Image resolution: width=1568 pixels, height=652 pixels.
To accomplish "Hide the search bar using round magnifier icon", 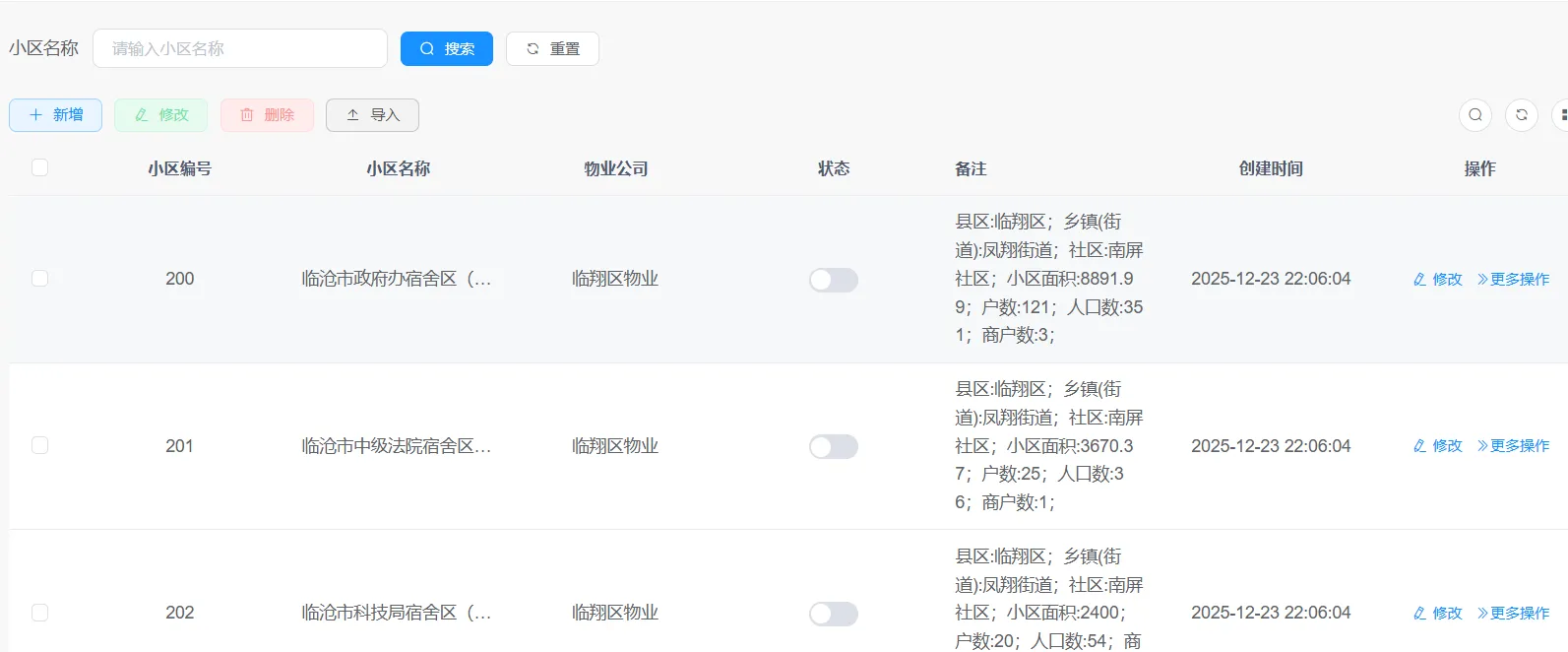I will point(1474,115).
